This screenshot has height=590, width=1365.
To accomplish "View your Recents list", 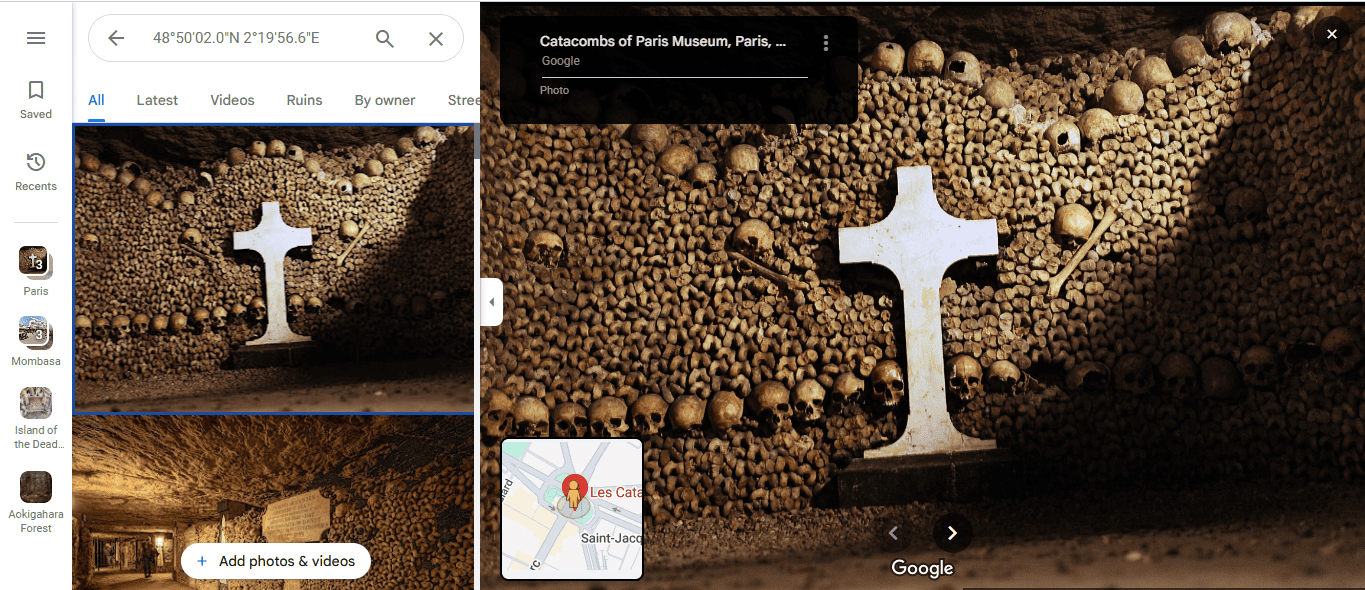I will click(x=36, y=170).
